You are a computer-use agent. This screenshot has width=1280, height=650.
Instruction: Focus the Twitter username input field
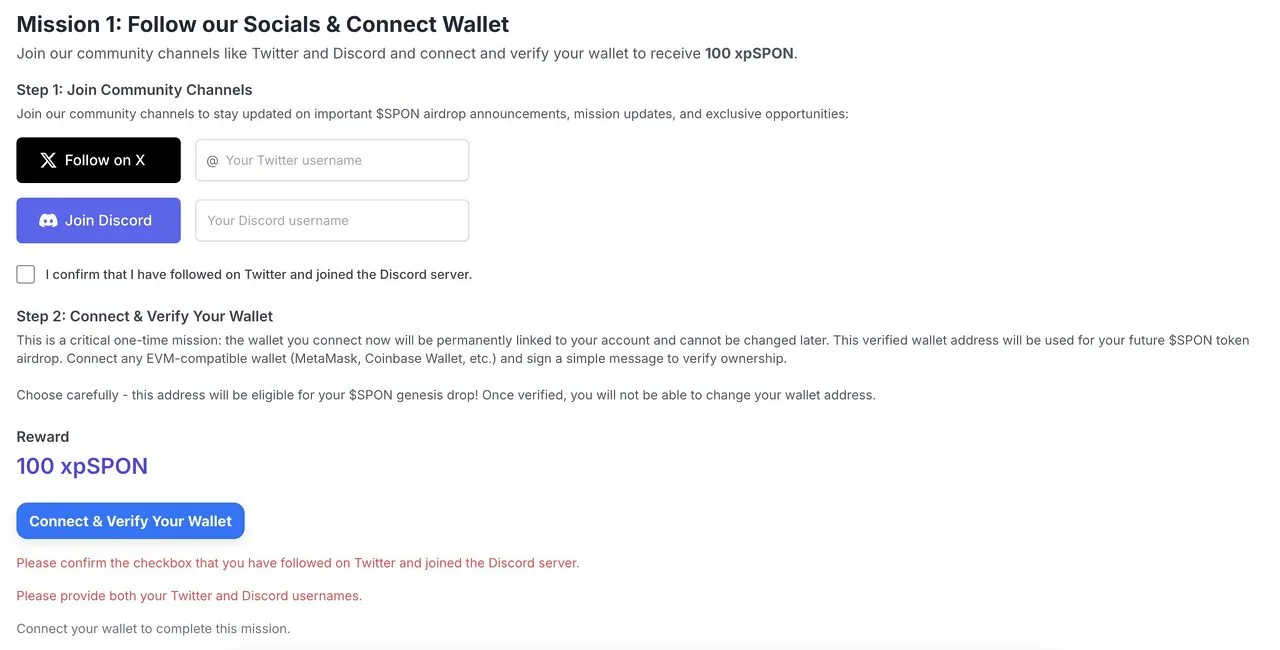(340, 160)
